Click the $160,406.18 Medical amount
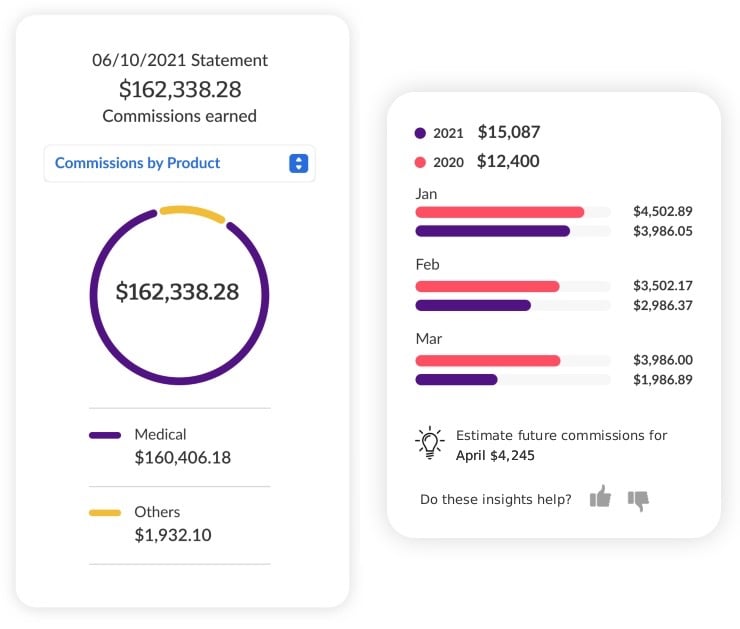The width and height of the screenshot is (740, 629). point(183,458)
